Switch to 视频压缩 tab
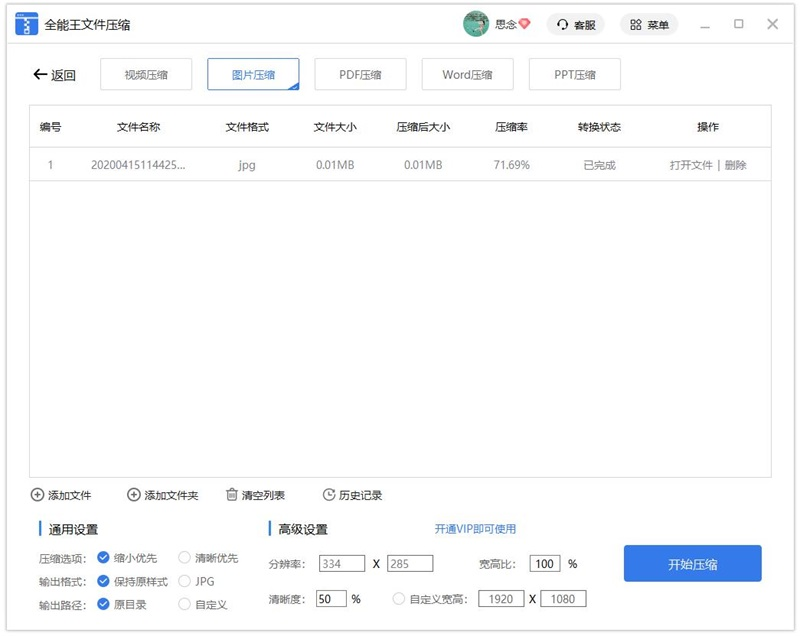 [146, 75]
